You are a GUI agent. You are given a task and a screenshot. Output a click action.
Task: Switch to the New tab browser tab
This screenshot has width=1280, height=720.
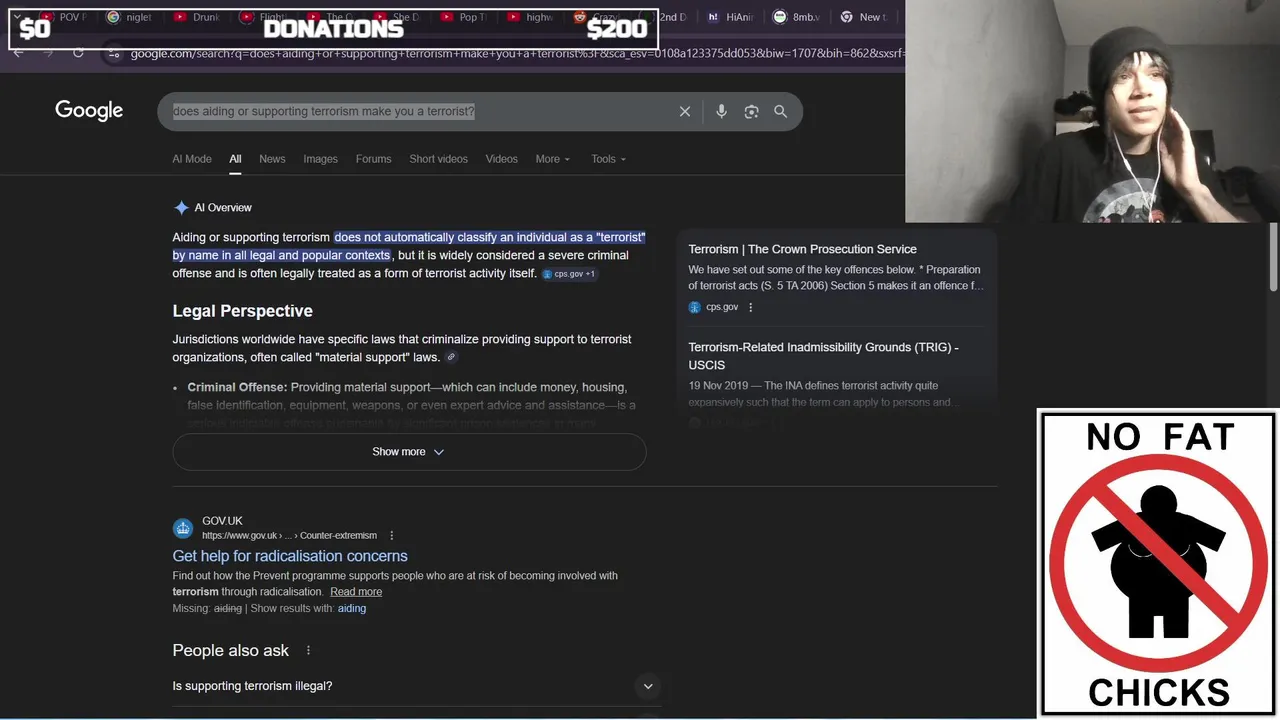coord(862,17)
